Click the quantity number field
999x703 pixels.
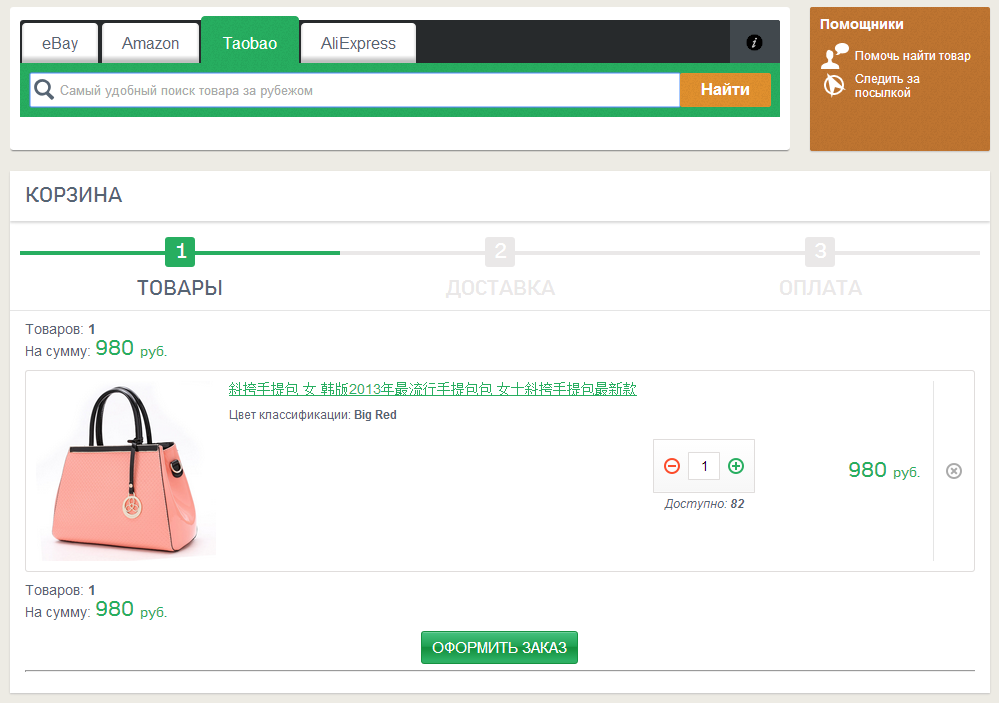(x=704, y=466)
